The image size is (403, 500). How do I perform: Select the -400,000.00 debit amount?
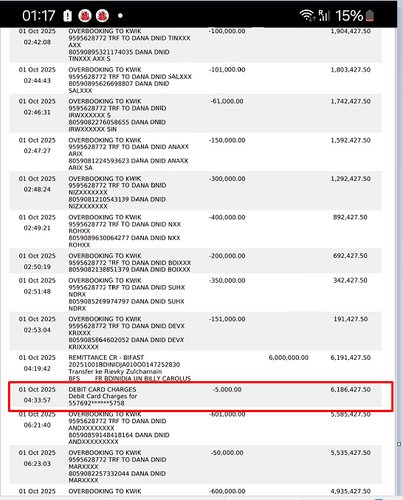coord(227,217)
